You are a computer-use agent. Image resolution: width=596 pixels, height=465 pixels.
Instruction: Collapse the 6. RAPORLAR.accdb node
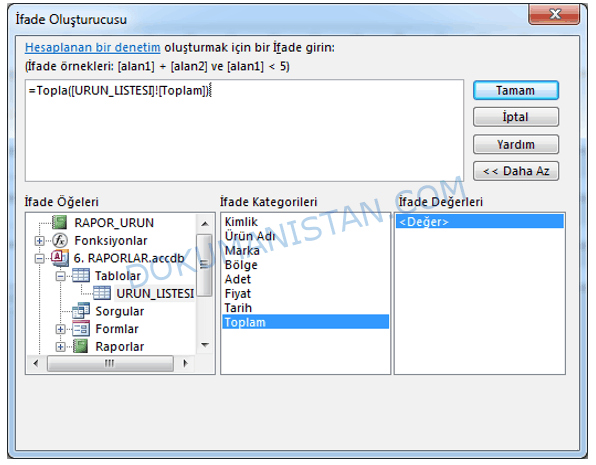pos(39,259)
